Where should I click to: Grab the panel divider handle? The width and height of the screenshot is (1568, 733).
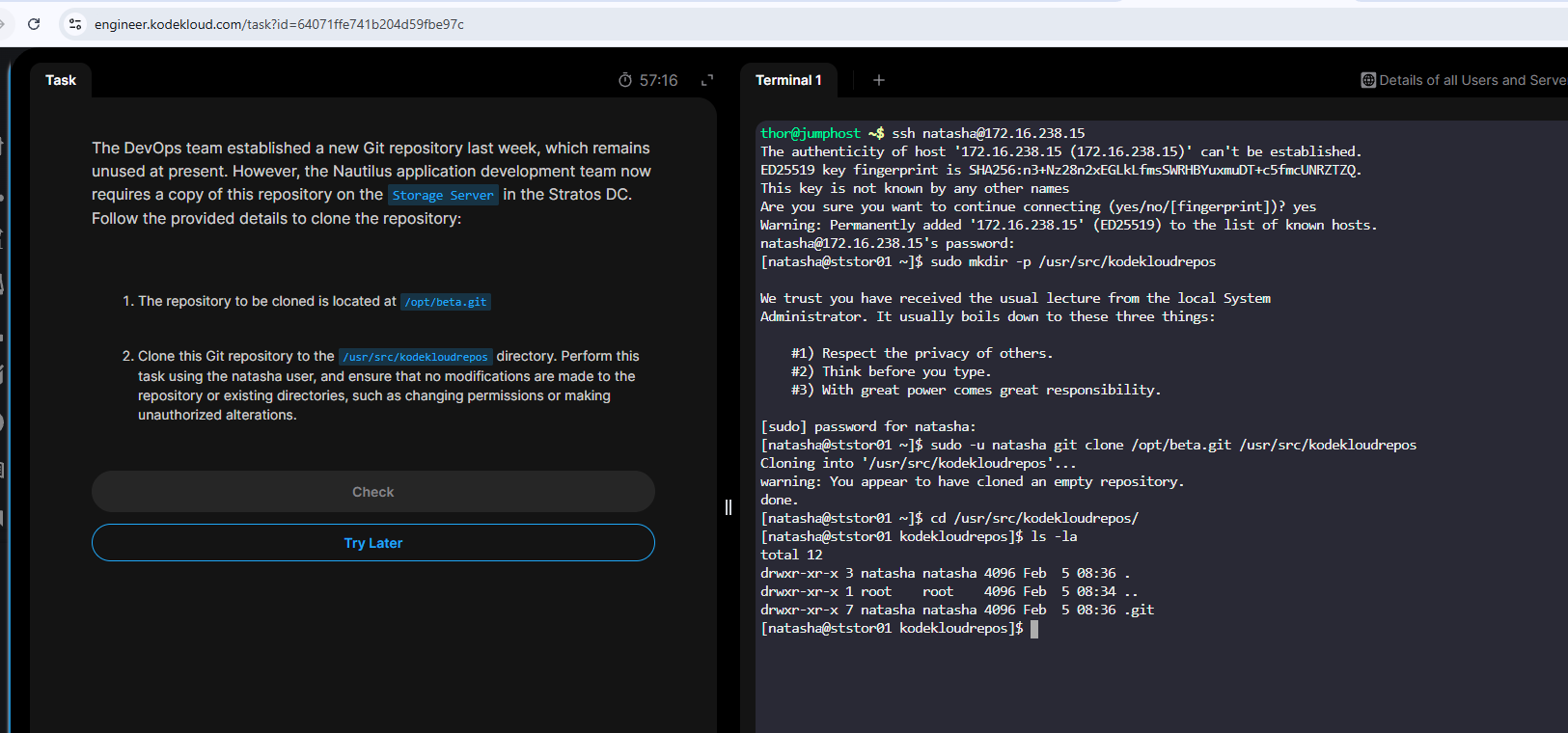pyautogui.click(x=729, y=507)
